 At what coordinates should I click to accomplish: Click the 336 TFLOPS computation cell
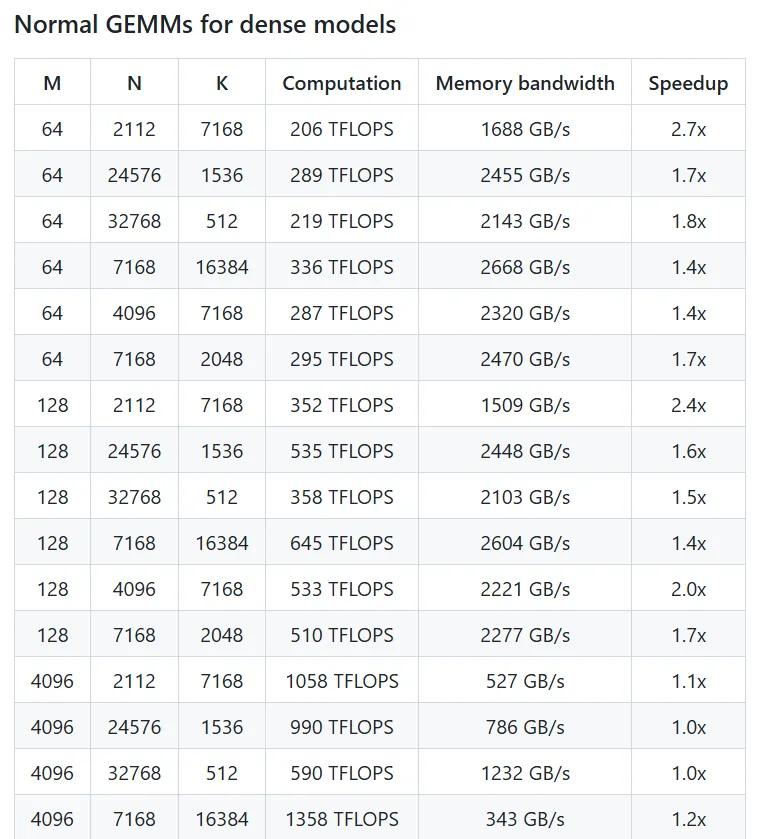[341, 267]
